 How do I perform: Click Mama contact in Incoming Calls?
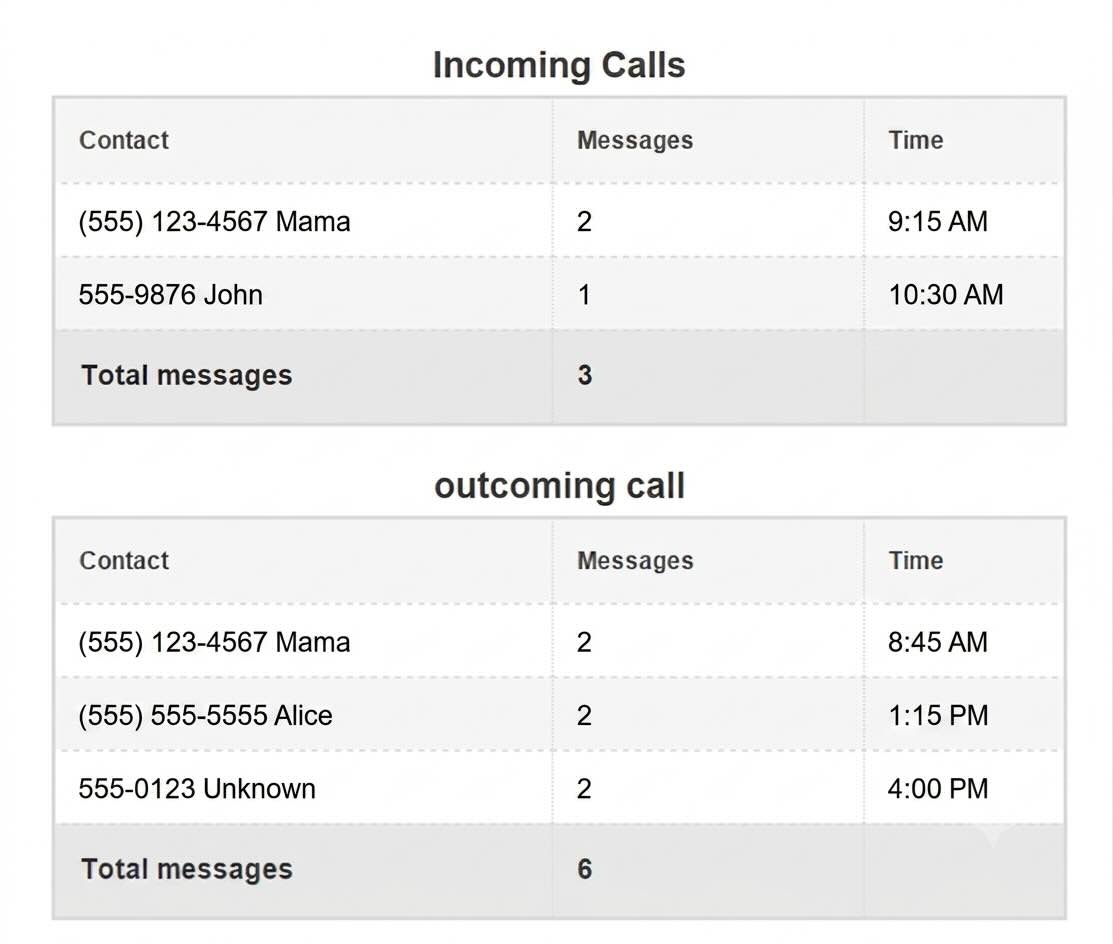[214, 221]
